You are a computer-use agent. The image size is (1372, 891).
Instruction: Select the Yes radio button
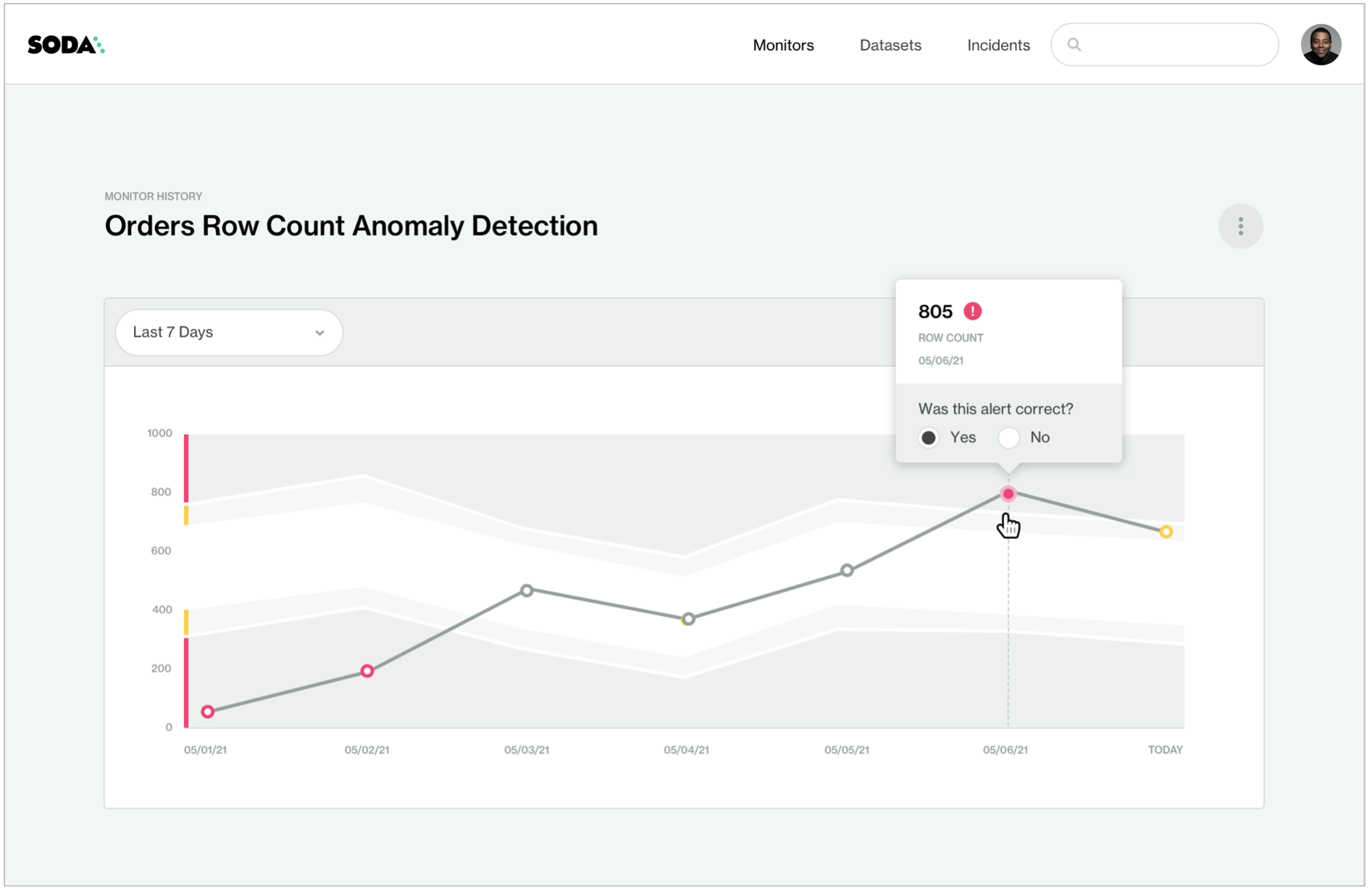click(x=929, y=438)
